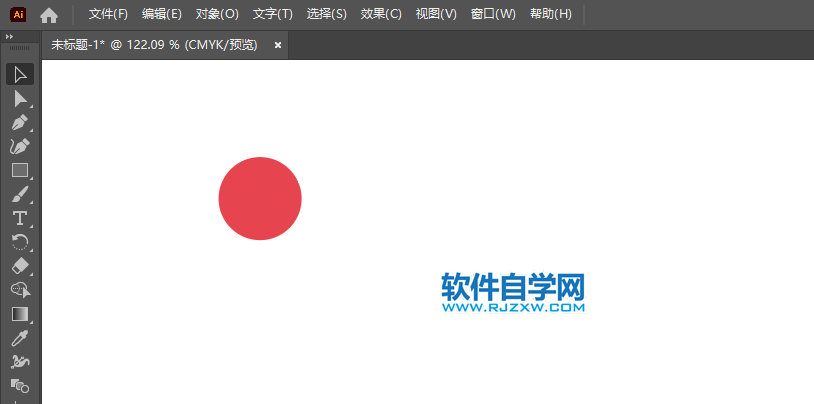Open the 编辑(E) menu
The image size is (814, 404).
coord(162,15)
